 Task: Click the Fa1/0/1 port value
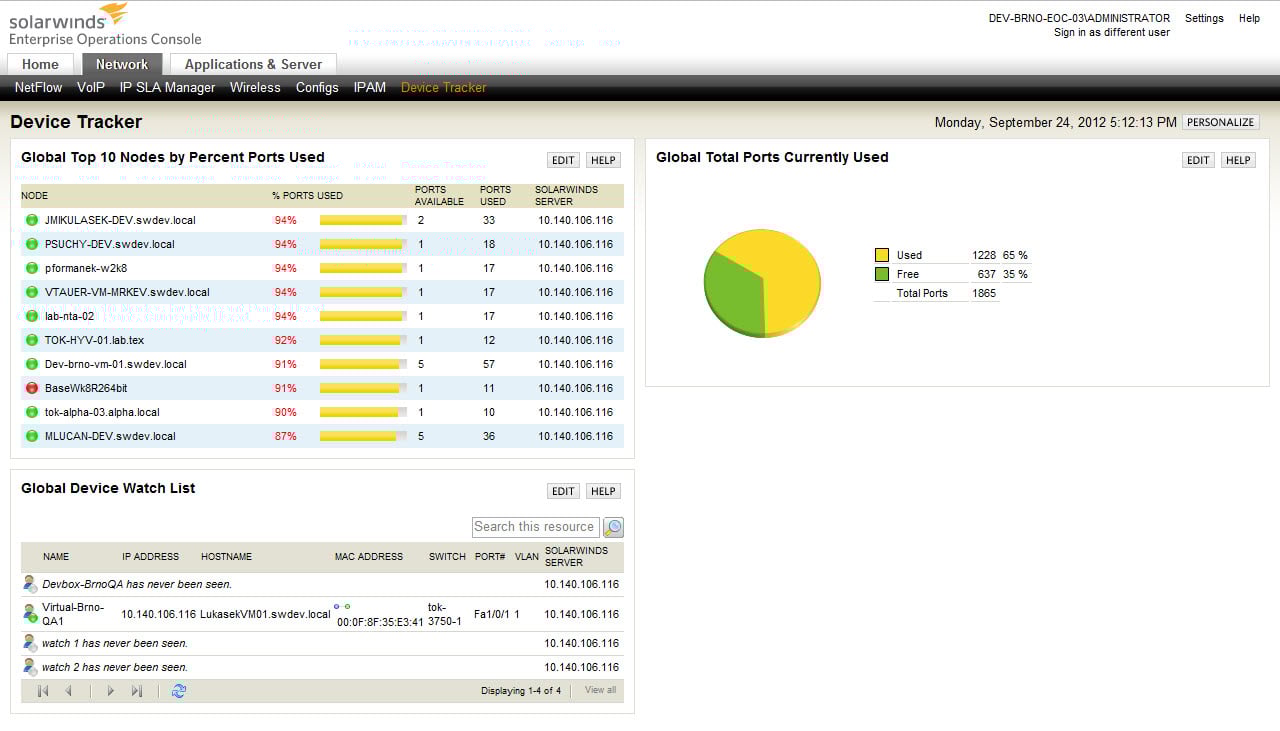[x=492, y=614]
